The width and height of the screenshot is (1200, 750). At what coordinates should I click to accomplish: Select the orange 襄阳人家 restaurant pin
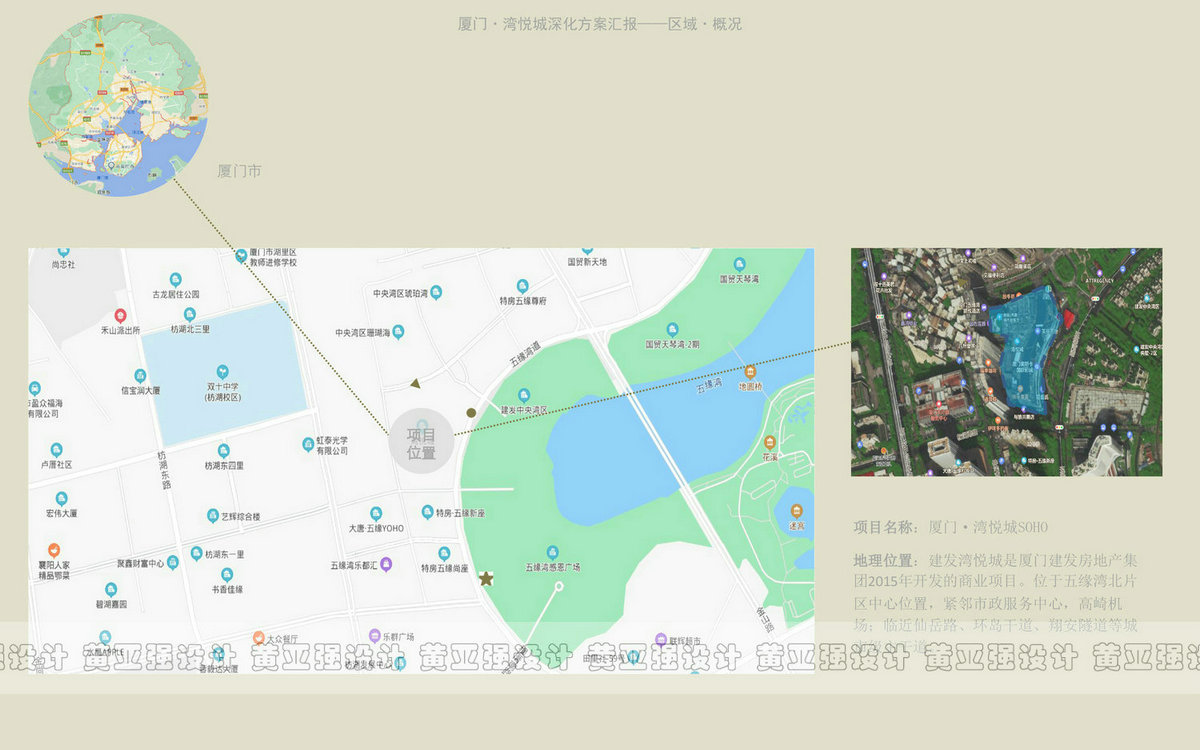tap(54, 550)
